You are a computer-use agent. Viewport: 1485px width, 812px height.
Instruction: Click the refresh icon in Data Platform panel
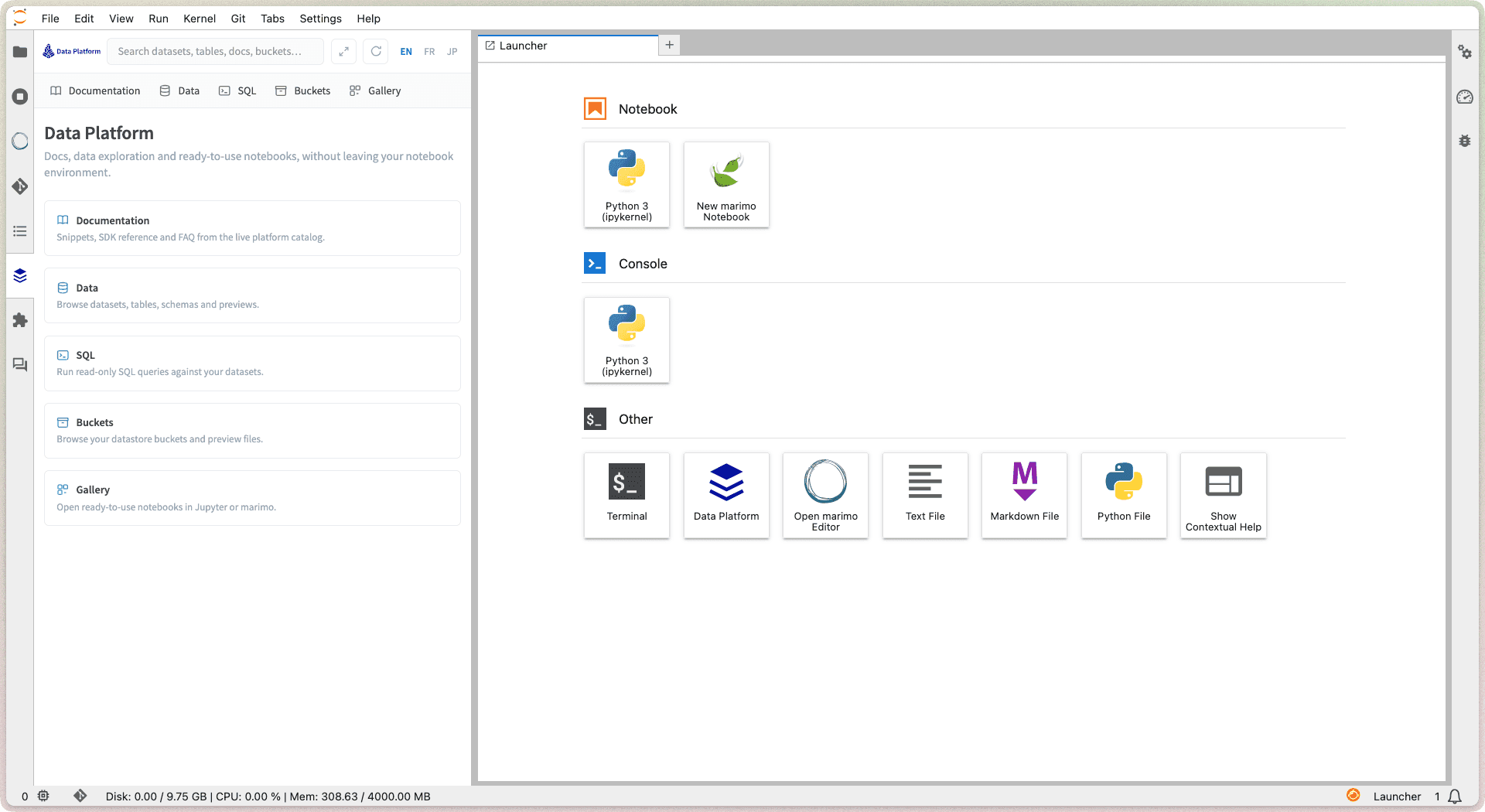pos(376,52)
